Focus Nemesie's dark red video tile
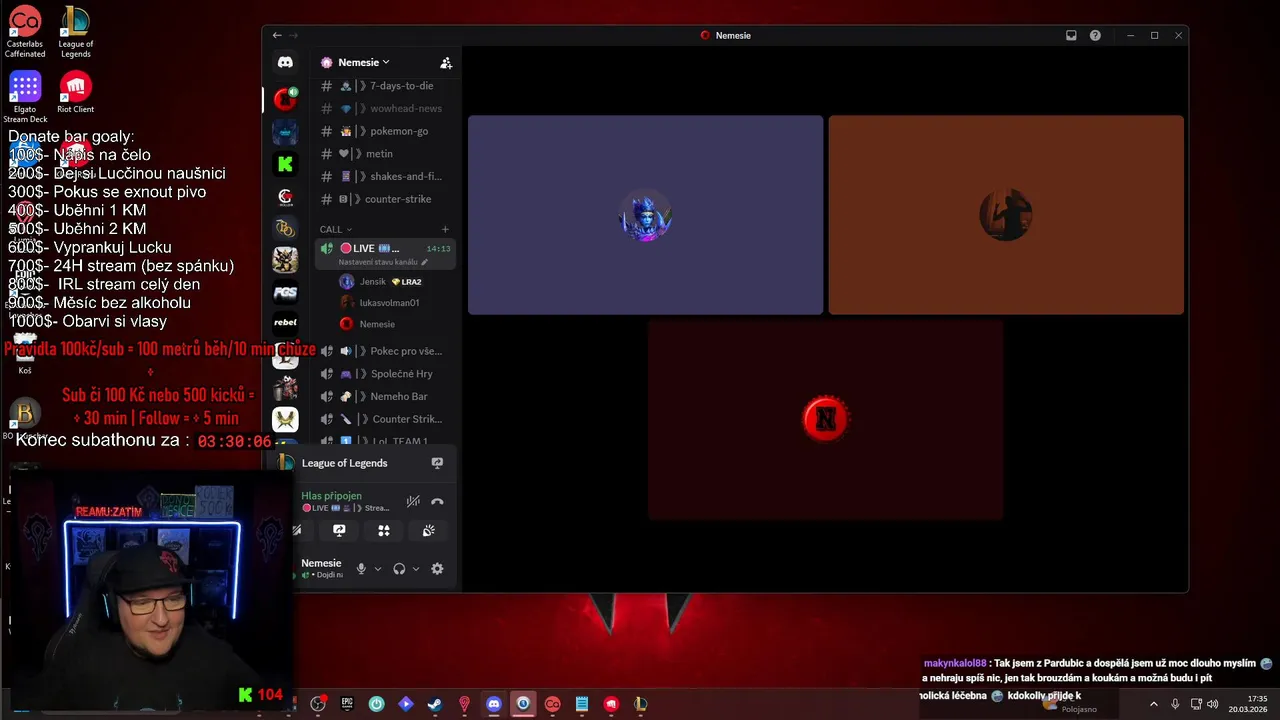Image resolution: width=1280 pixels, height=720 pixels. pos(826,420)
